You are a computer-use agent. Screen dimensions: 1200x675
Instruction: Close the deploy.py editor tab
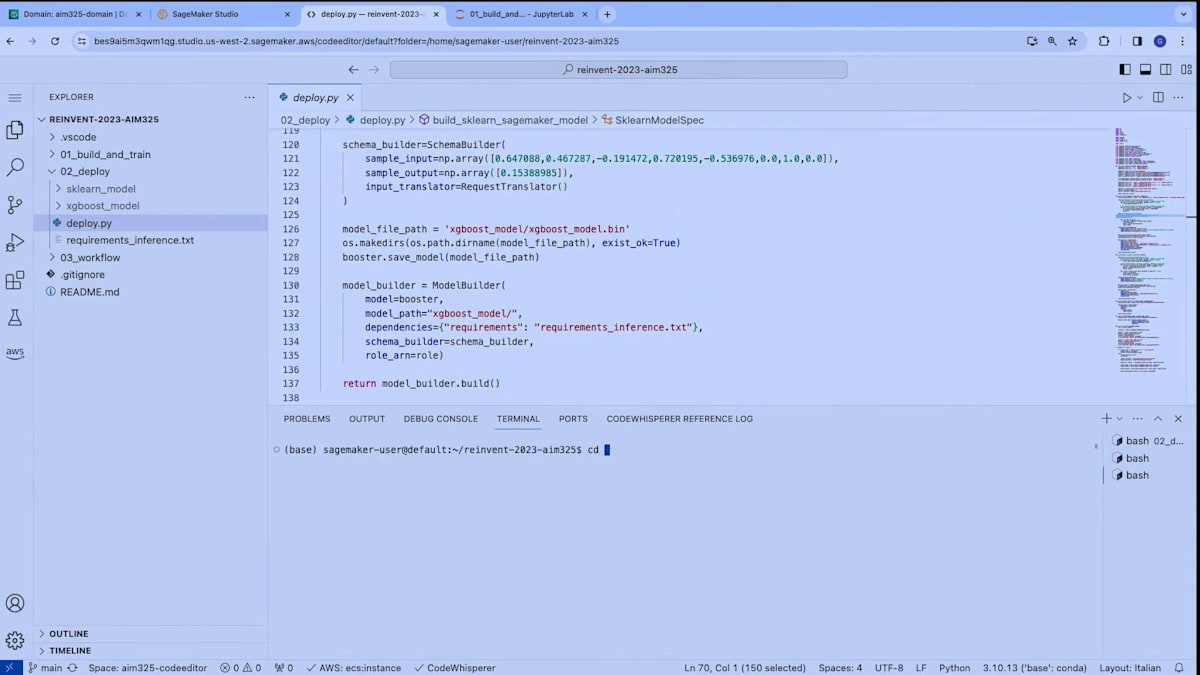tap(351, 98)
